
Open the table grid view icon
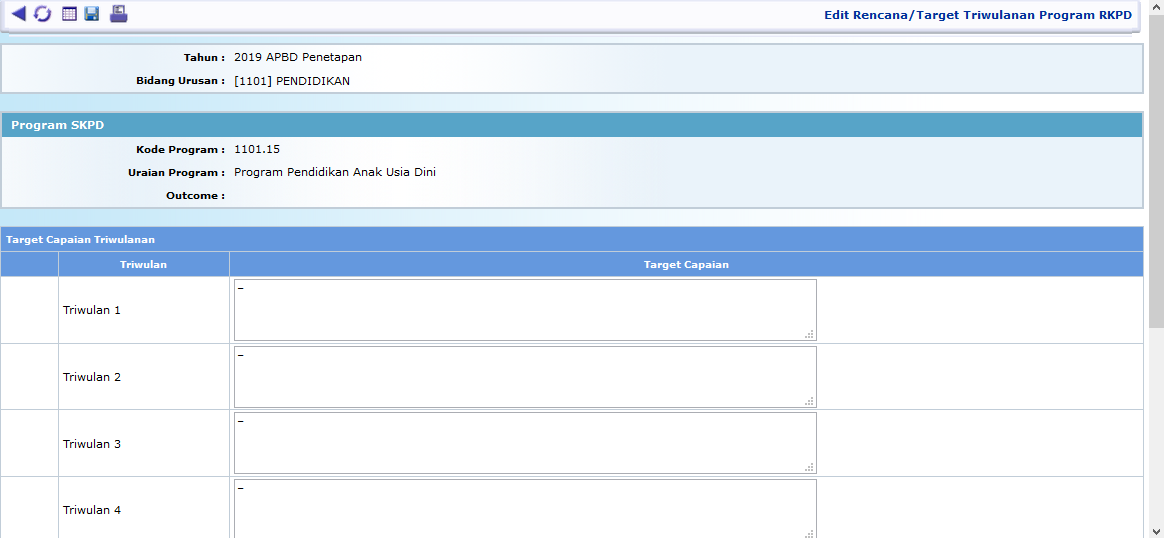pos(69,14)
